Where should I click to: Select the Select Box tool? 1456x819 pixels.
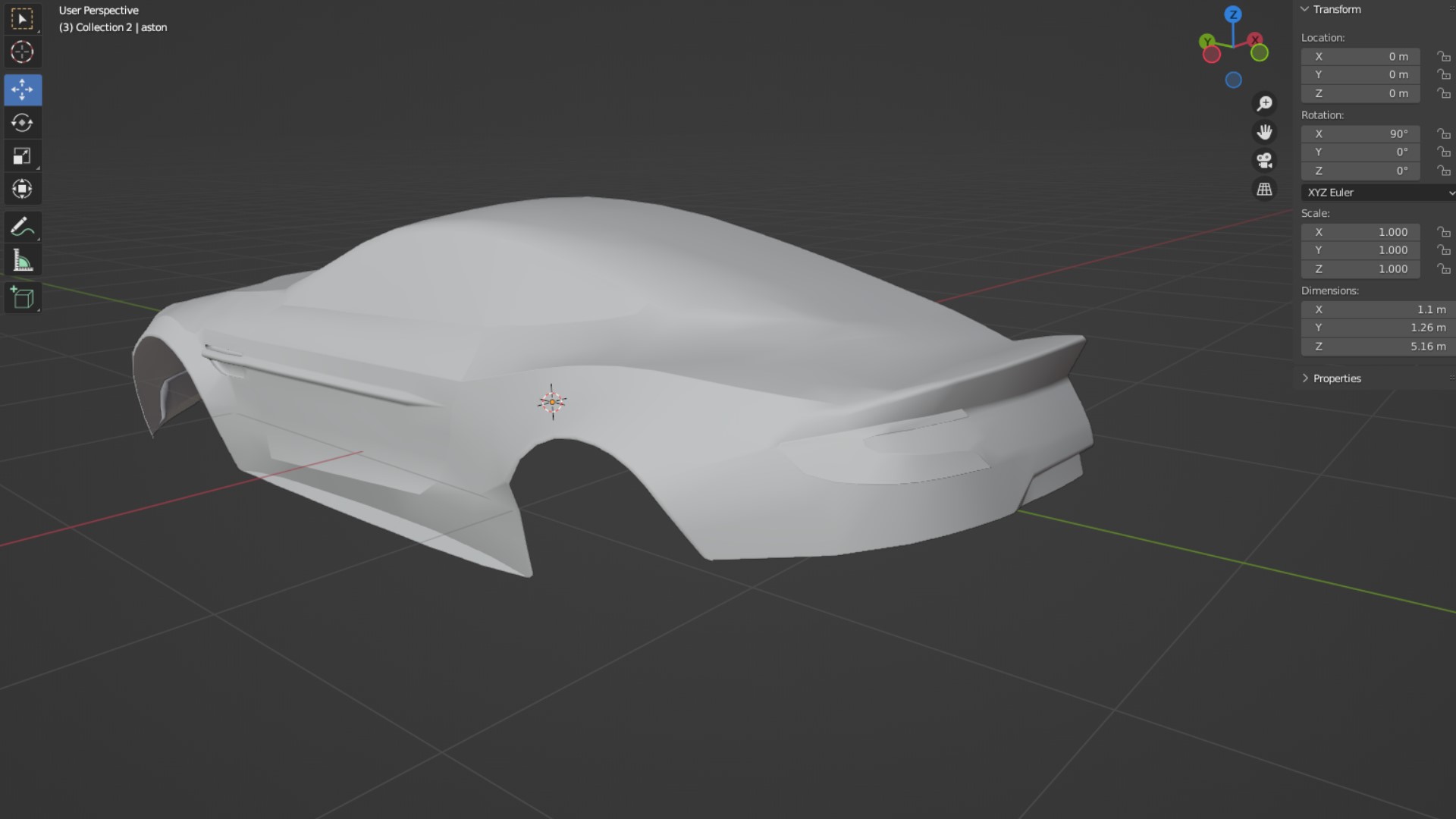22,19
